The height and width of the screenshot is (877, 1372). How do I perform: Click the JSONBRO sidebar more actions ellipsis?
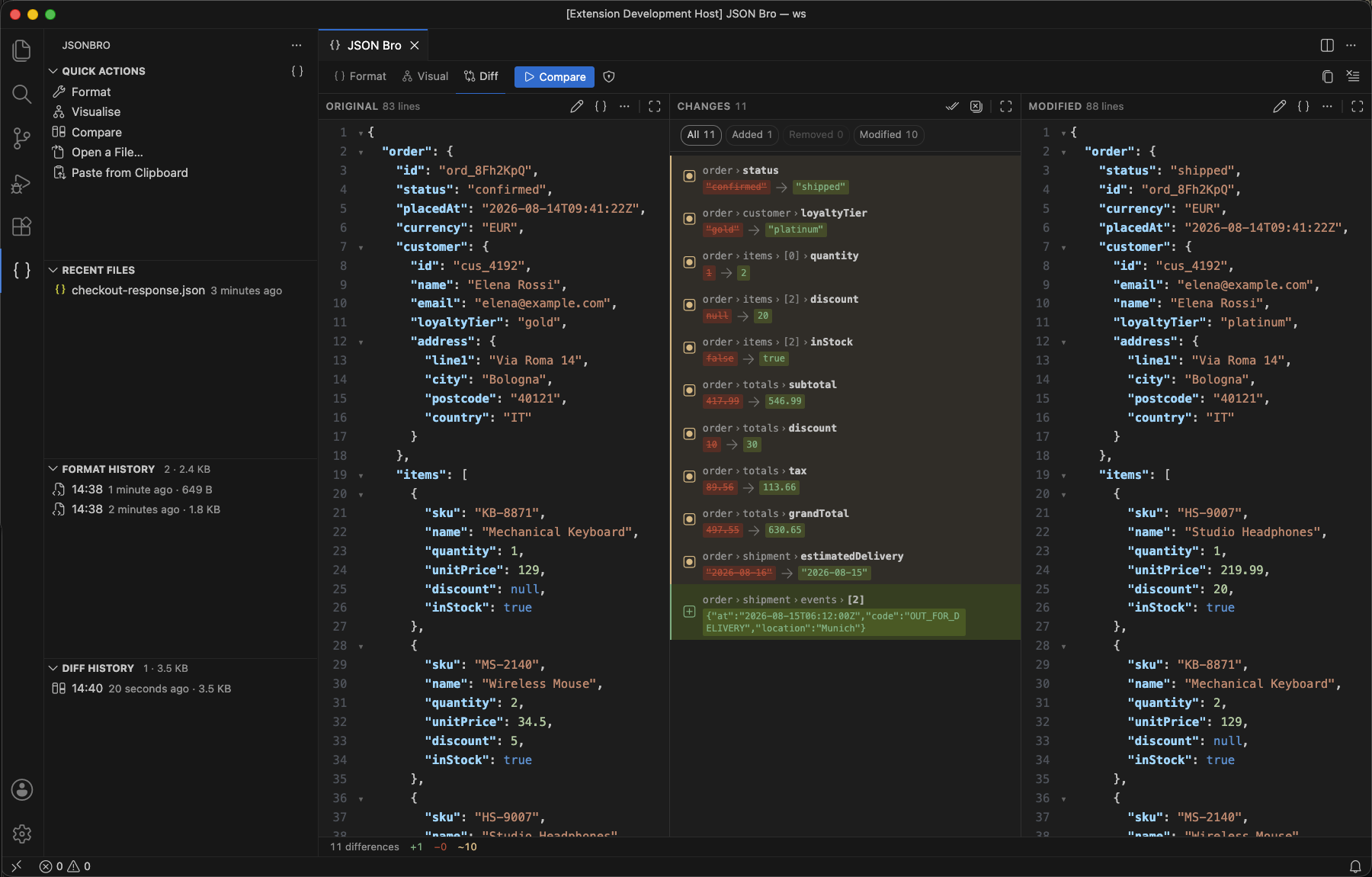click(297, 45)
